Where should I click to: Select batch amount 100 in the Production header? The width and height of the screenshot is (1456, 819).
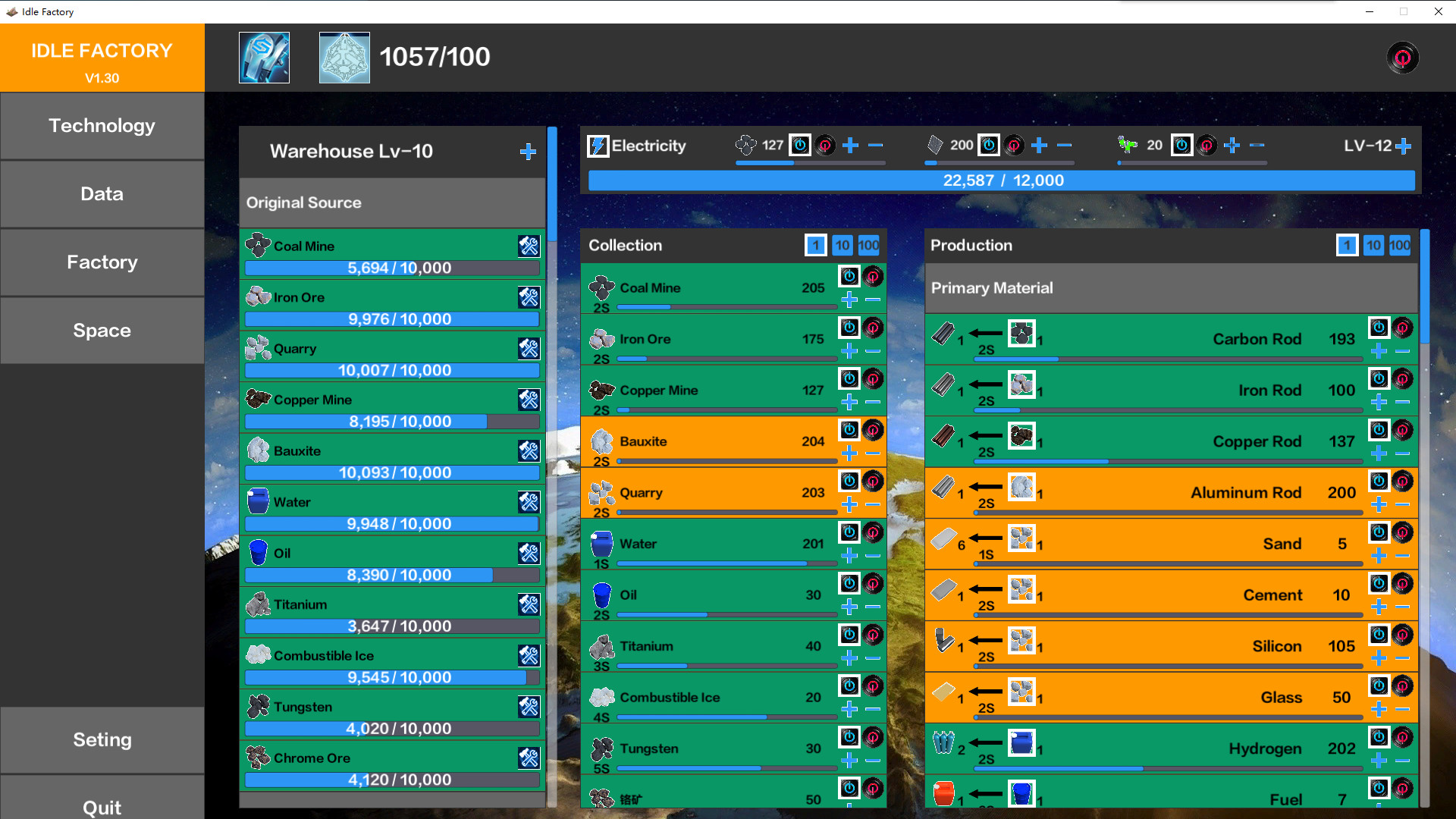[1399, 245]
